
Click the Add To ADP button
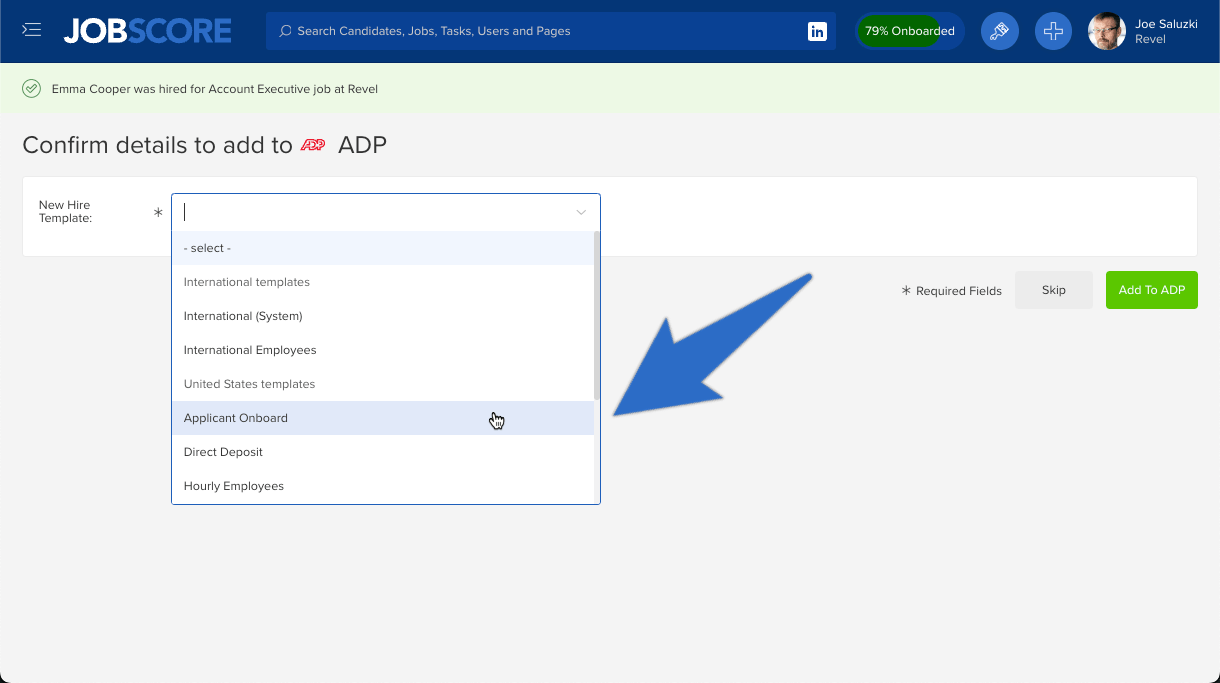click(1151, 290)
